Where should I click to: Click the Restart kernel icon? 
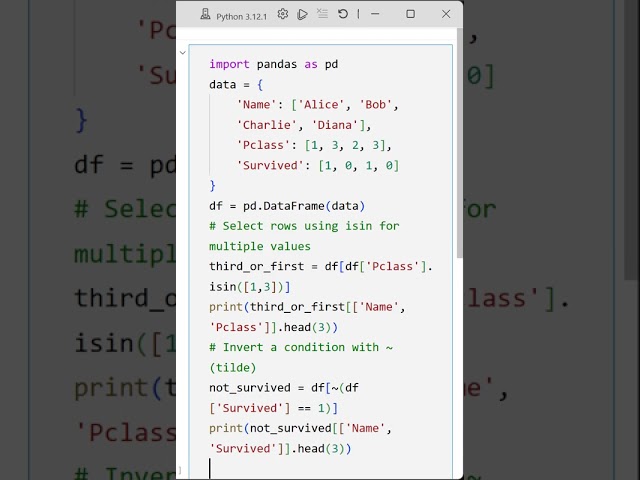coord(343,14)
